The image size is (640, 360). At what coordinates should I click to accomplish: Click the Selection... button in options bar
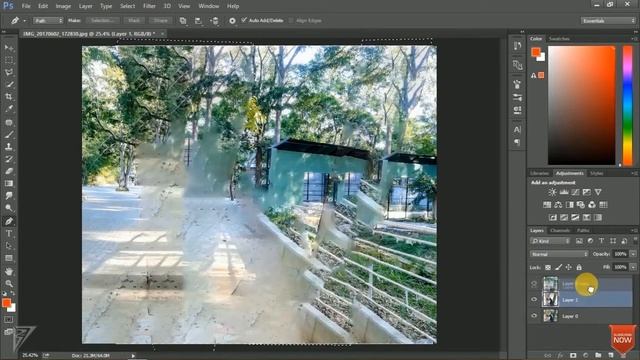click(103, 20)
